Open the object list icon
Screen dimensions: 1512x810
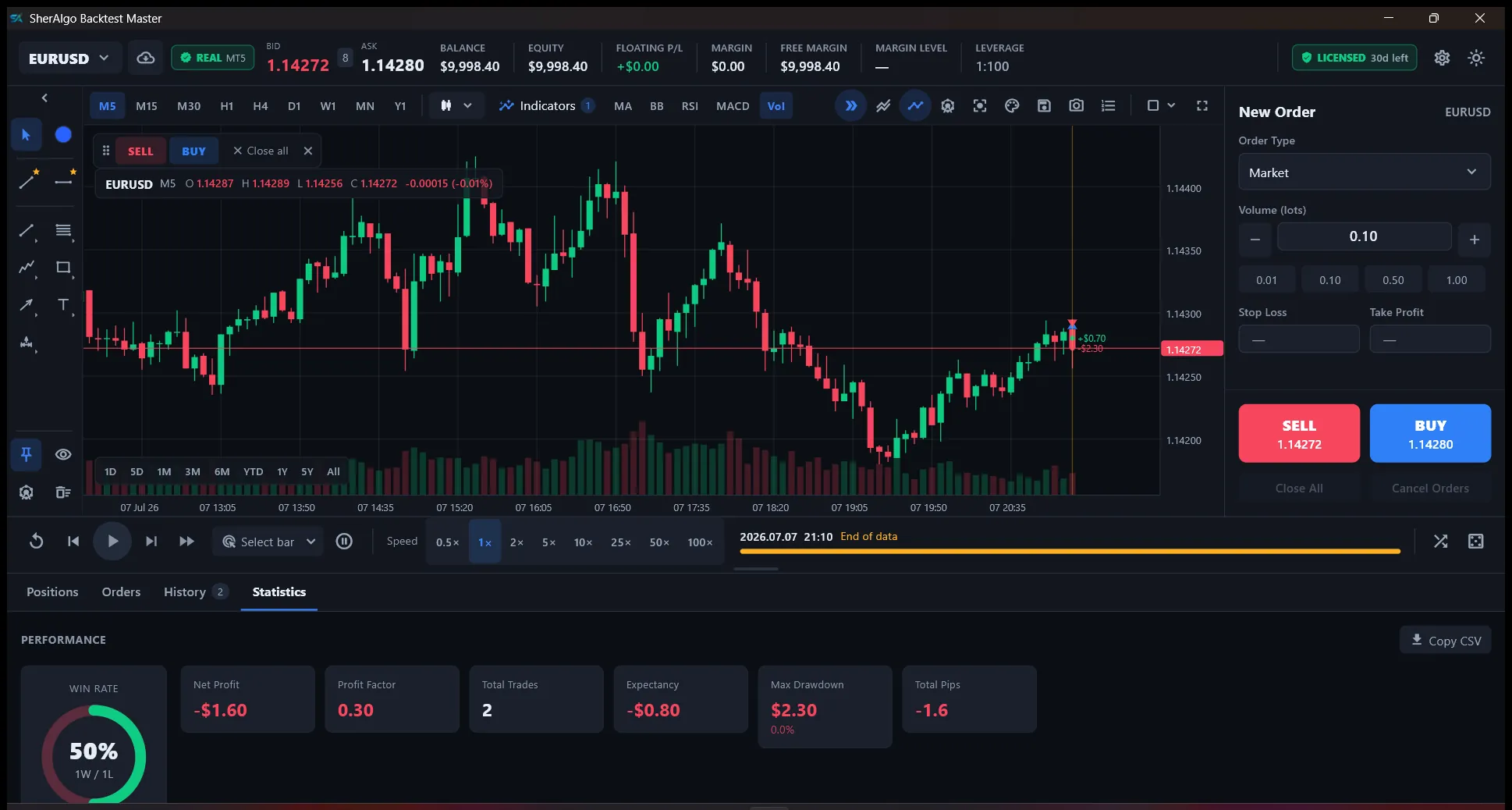(x=1108, y=105)
